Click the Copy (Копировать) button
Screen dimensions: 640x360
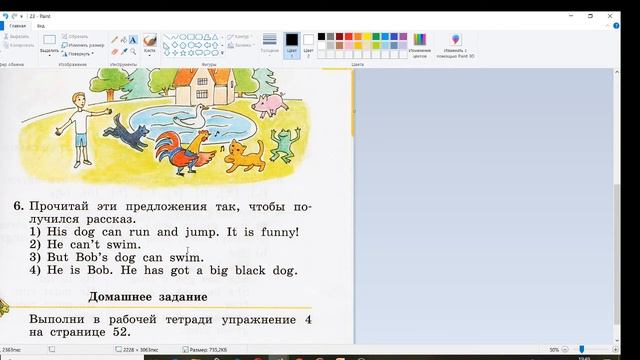[19, 45]
